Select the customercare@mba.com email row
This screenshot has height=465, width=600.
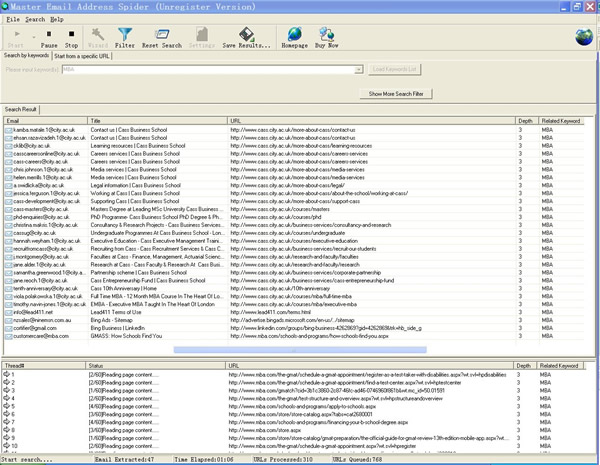(x=42, y=338)
